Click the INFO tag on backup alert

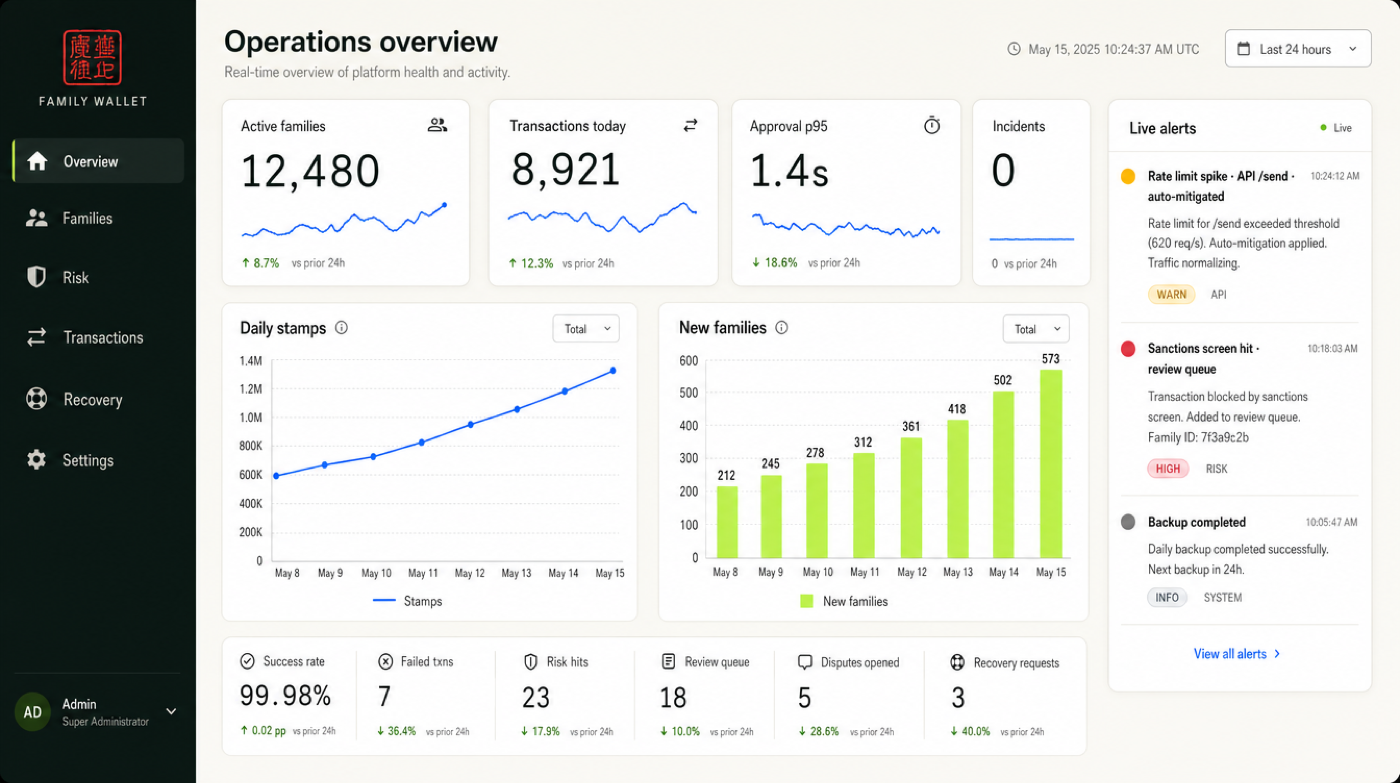click(x=1167, y=597)
